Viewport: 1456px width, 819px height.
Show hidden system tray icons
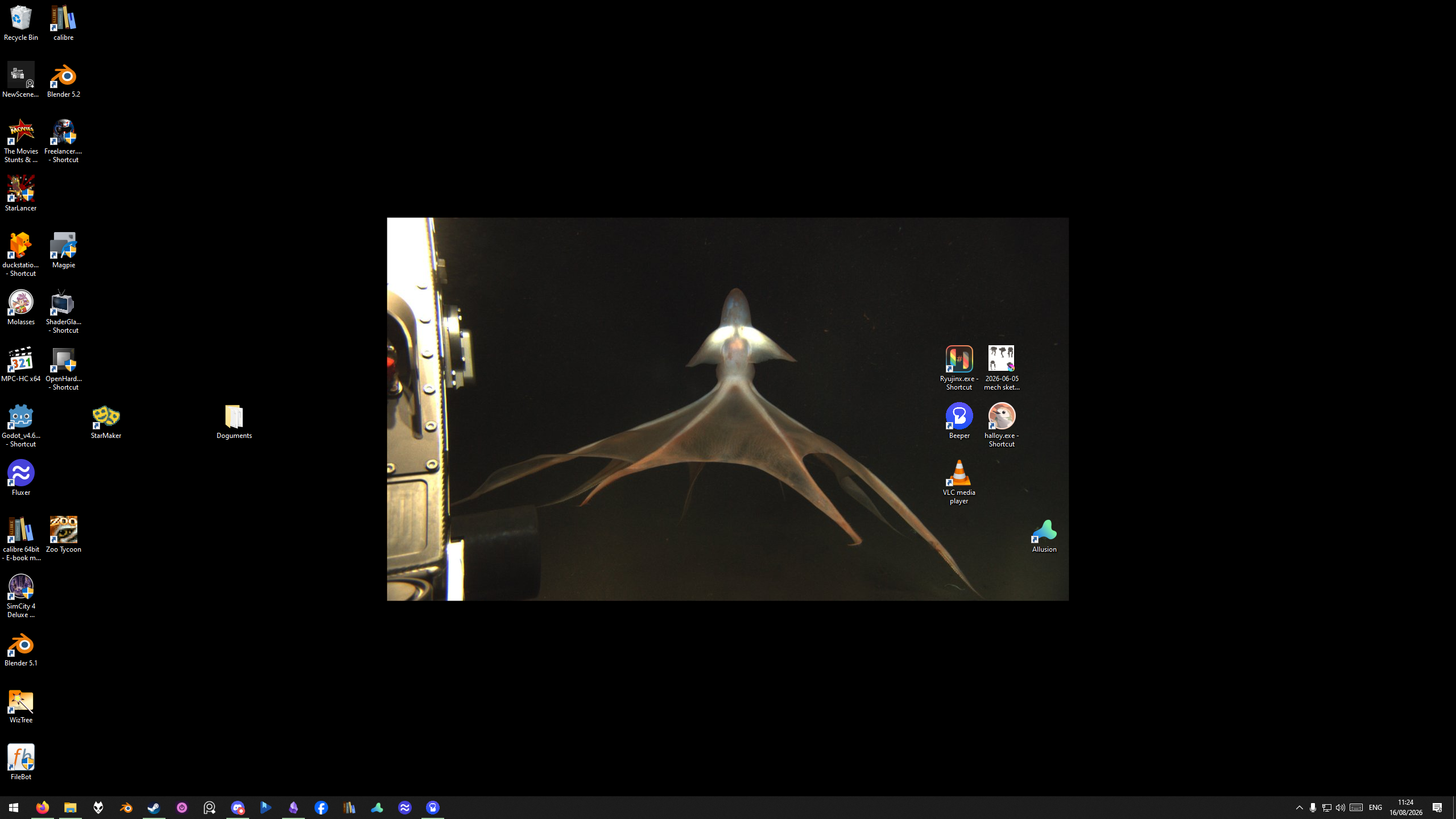[1299, 808]
